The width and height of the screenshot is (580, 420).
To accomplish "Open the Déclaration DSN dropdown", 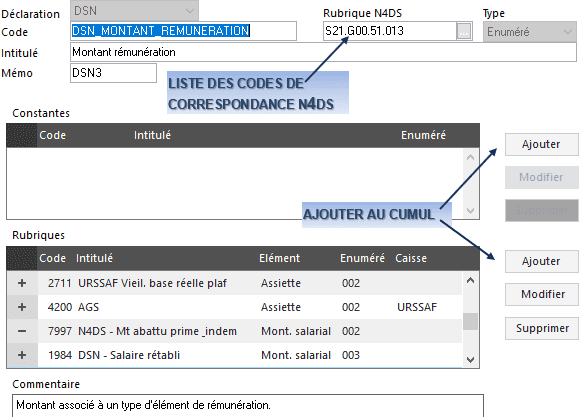I will coord(134,11).
